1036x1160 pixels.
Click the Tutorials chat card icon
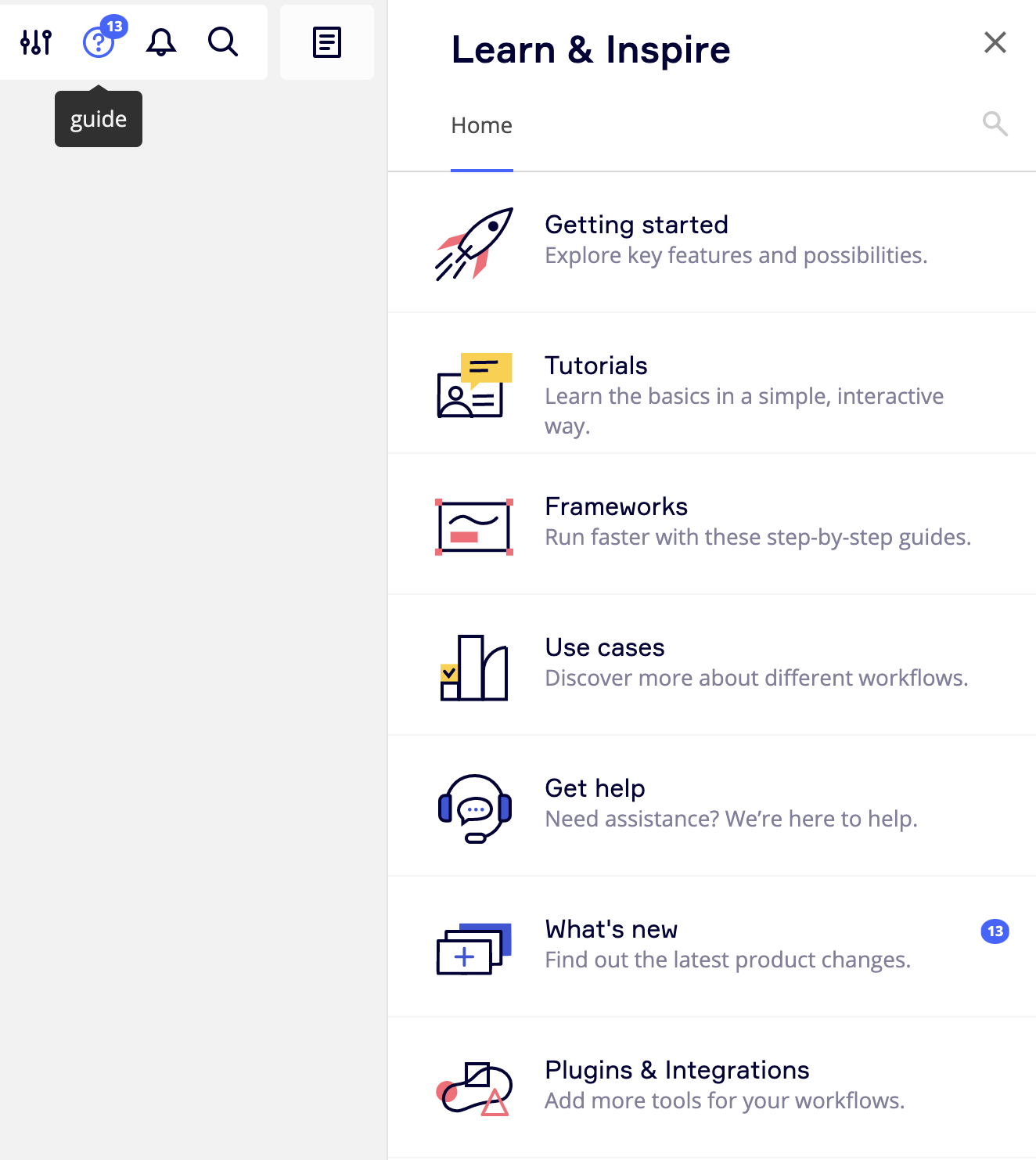point(474,384)
